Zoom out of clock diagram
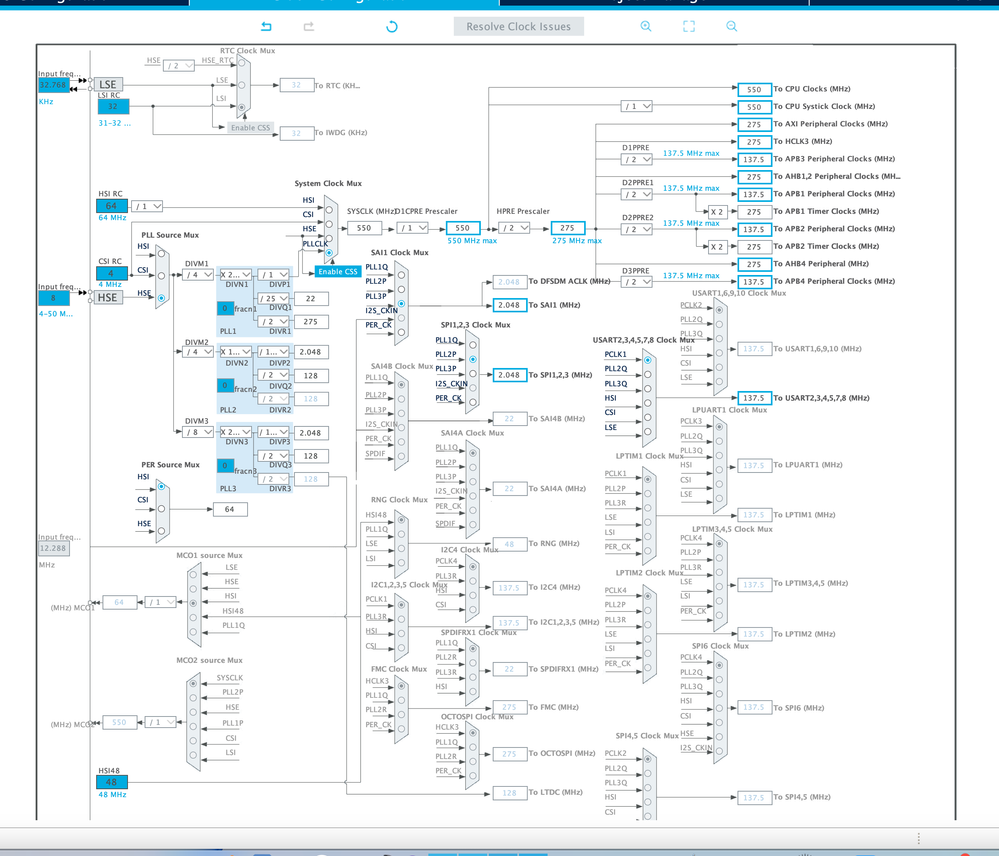 coord(731,26)
